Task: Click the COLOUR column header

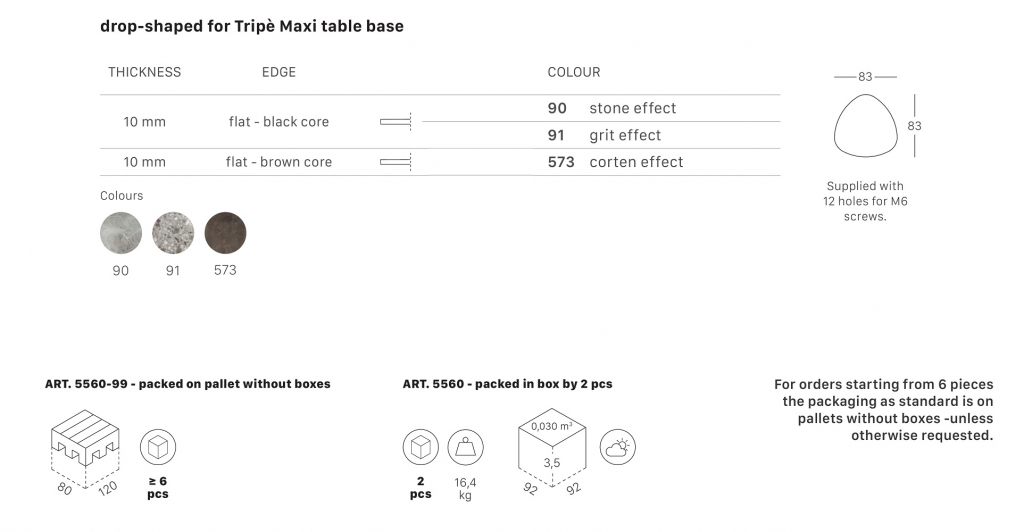Action: click(574, 73)
